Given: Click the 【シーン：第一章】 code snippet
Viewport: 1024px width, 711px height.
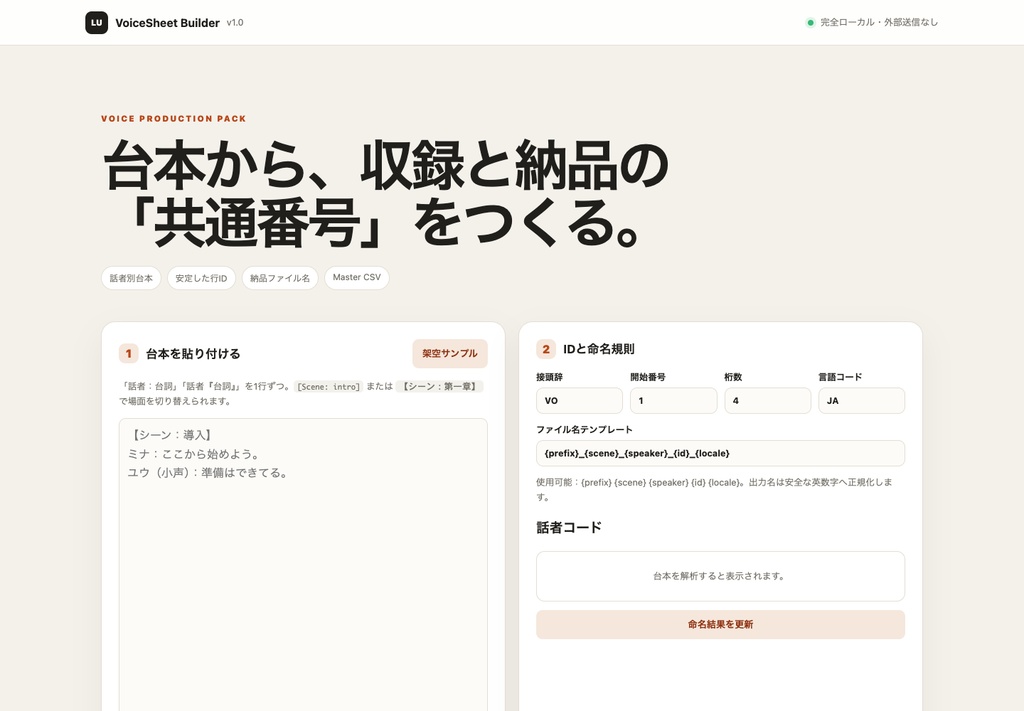Looking at the screenshot, I should 440,387.
